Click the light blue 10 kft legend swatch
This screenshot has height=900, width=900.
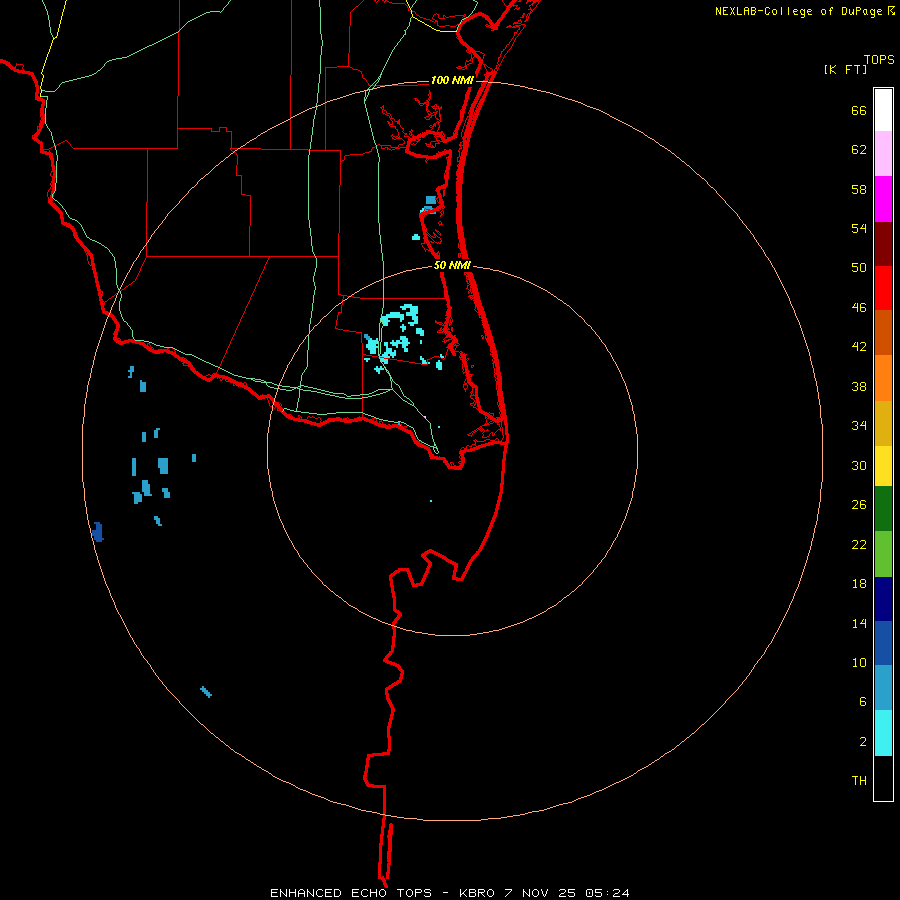pos(883,688)
